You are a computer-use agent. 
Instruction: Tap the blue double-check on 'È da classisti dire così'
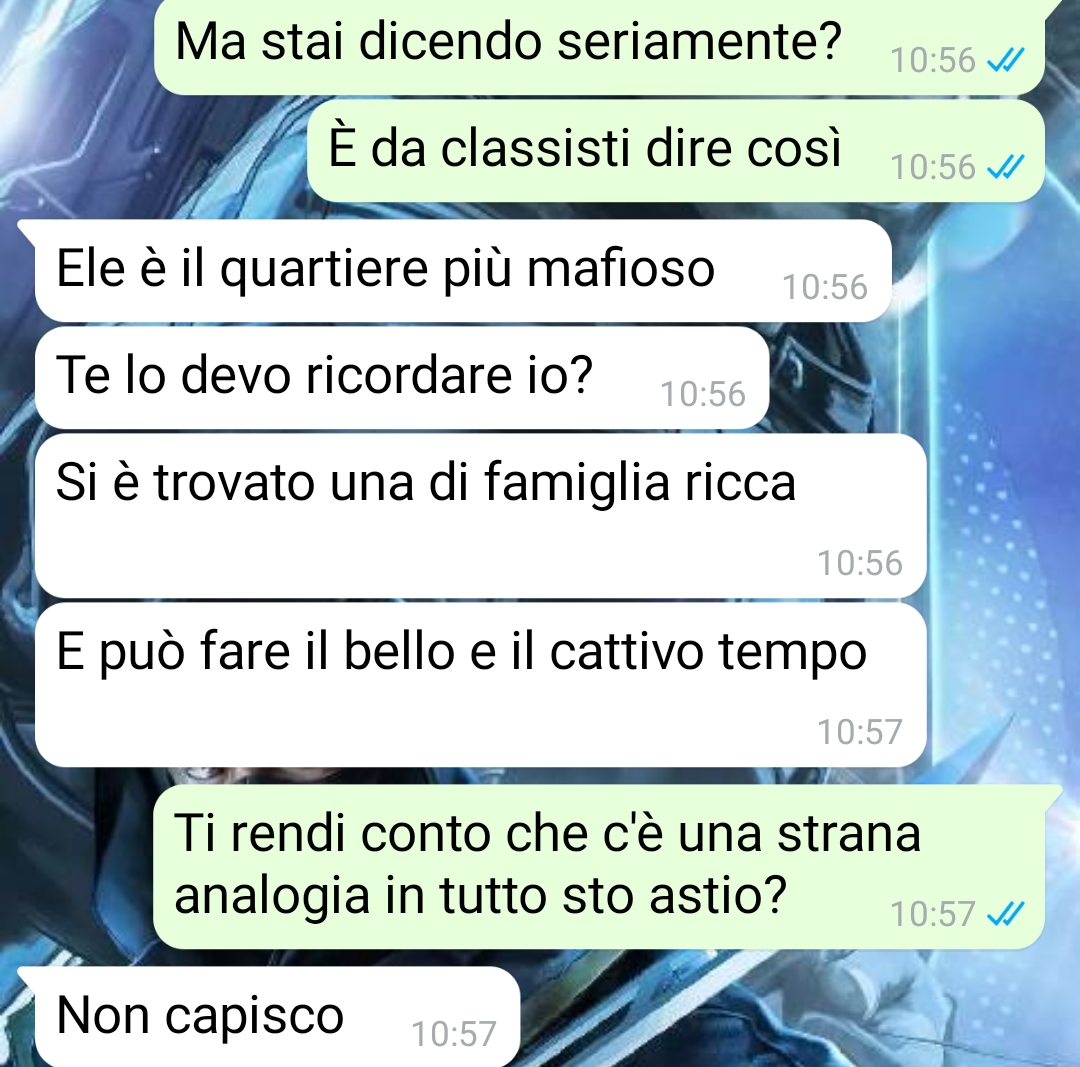(x=1006, y=167)
